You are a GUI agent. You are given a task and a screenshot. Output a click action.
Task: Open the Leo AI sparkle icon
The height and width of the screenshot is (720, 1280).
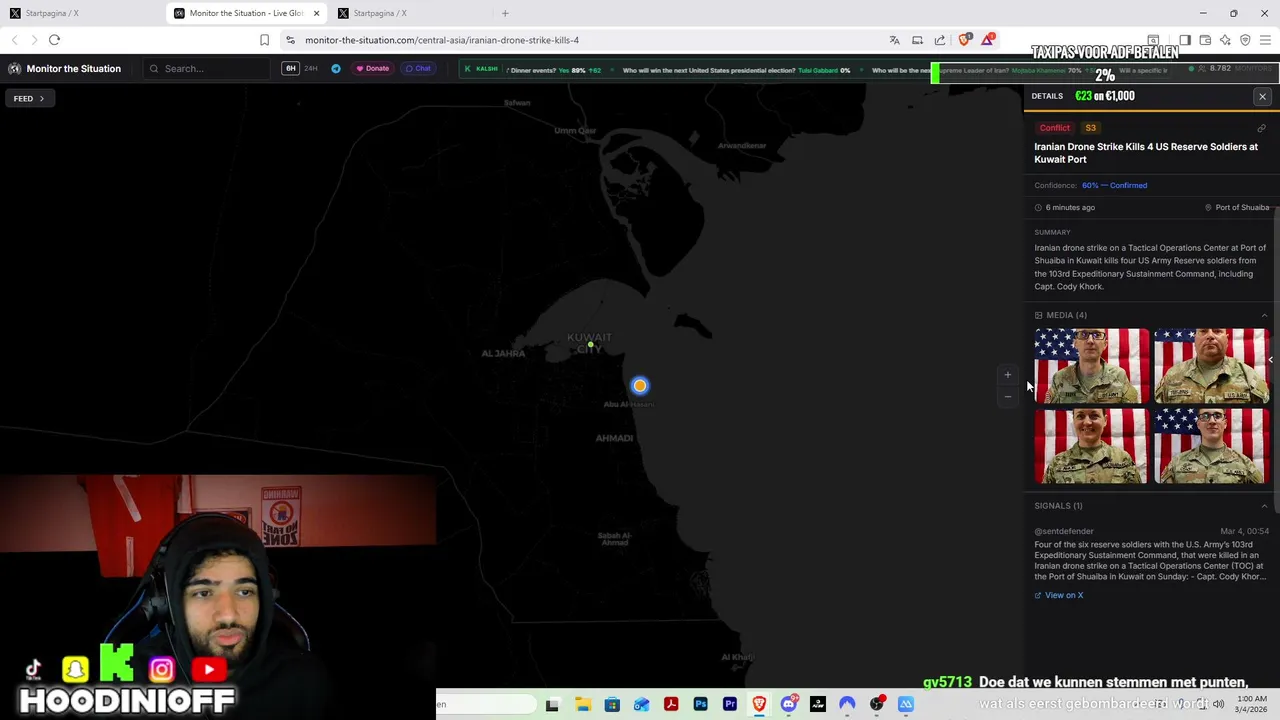pos(1225,40)
